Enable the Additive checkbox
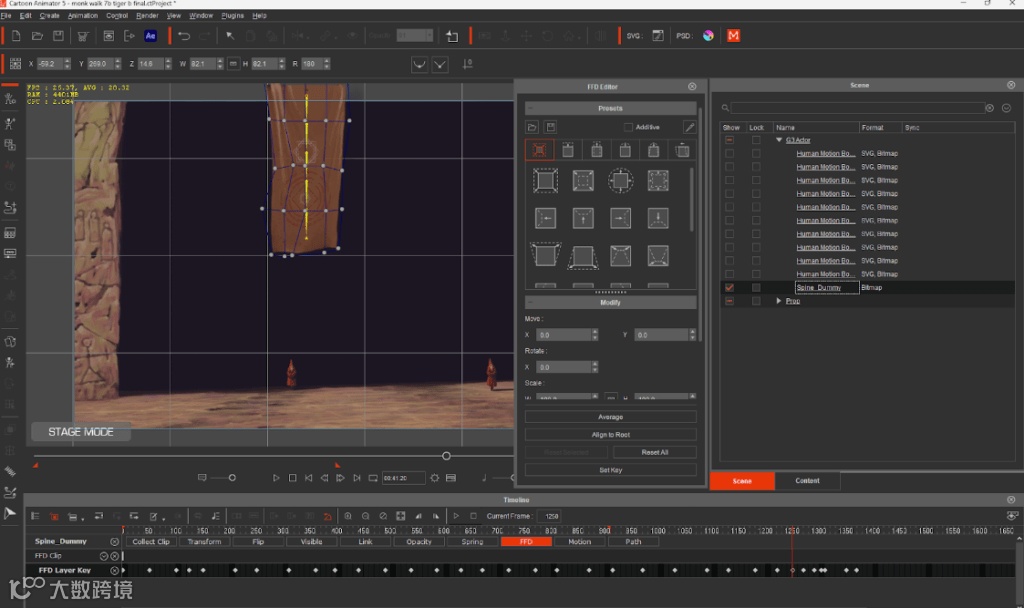 click(628, 127)
